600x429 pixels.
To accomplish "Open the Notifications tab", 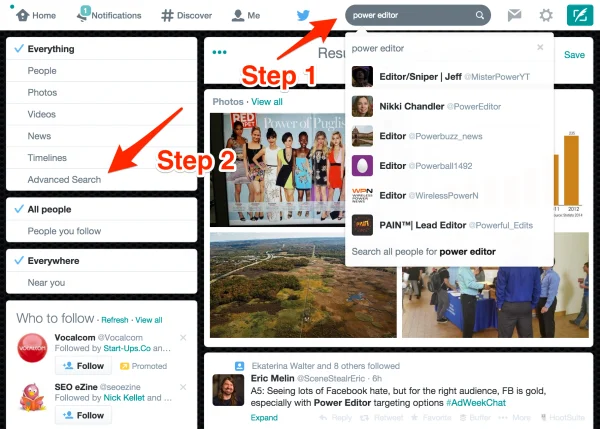I will 109,15.
